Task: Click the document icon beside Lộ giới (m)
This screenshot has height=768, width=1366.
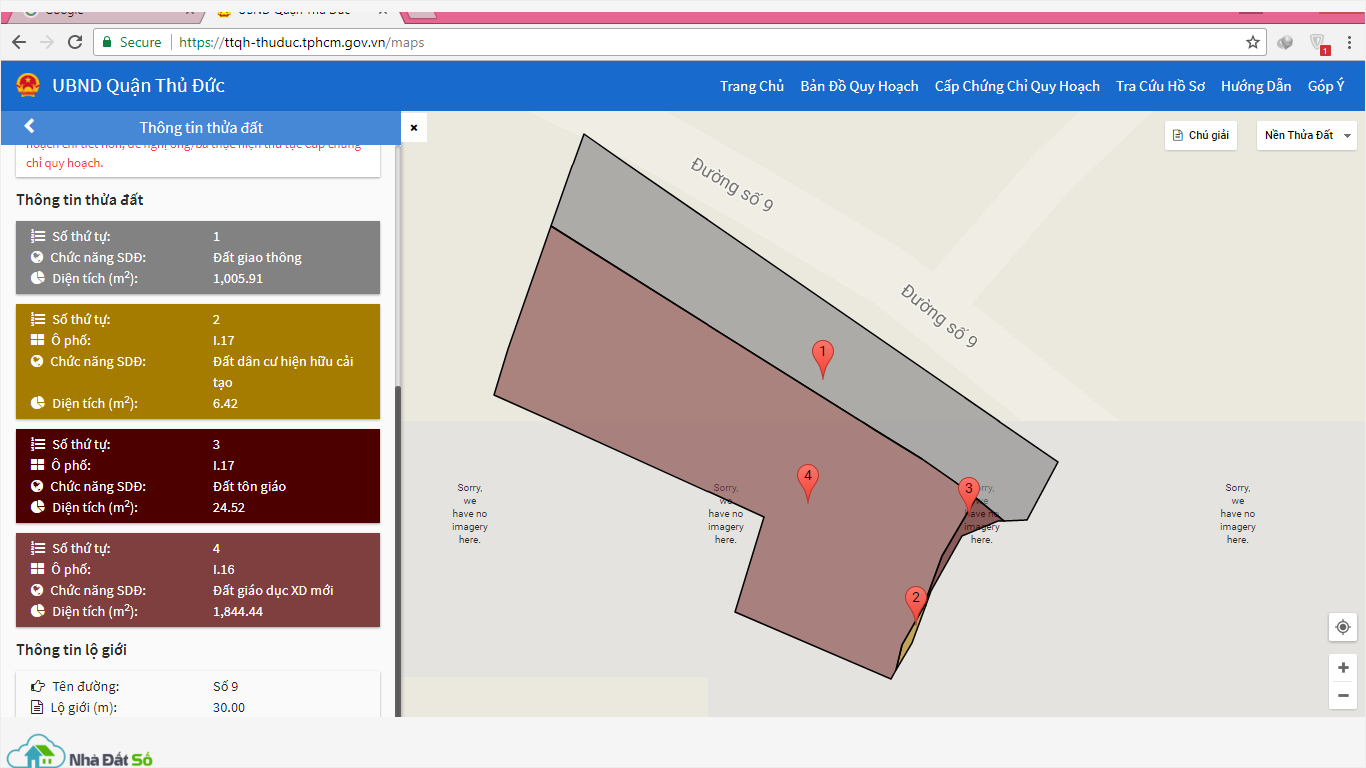Action: point(38,707)
